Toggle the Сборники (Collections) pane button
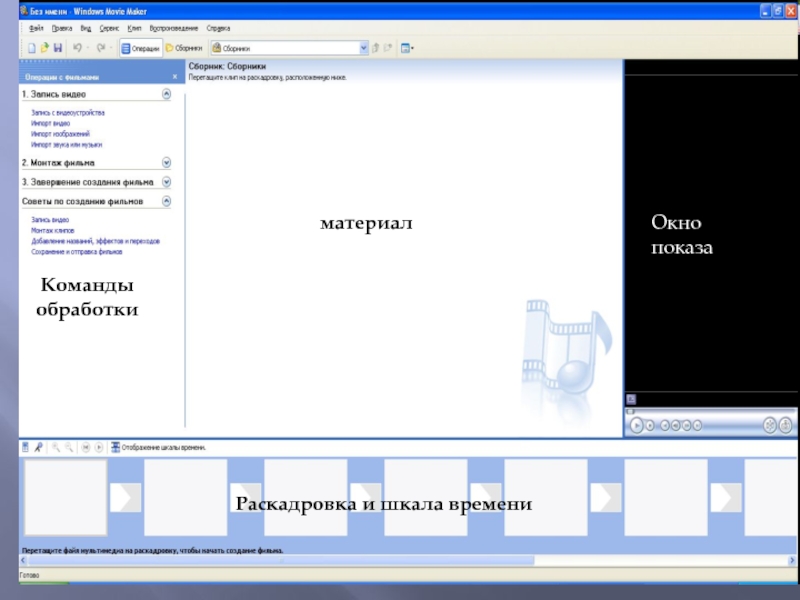The height and width of the screenshot is (600, 800). click(x=183, y=47)
